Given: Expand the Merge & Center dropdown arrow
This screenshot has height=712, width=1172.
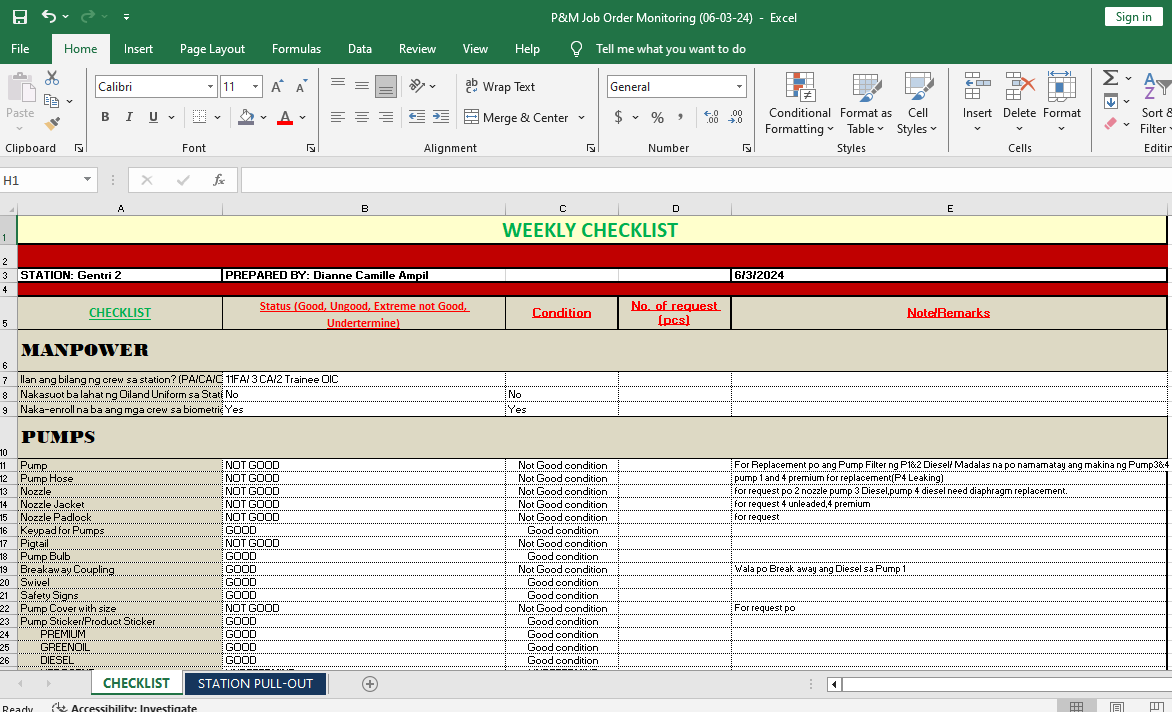Looking at the screenshot, I should click(580, 118).
